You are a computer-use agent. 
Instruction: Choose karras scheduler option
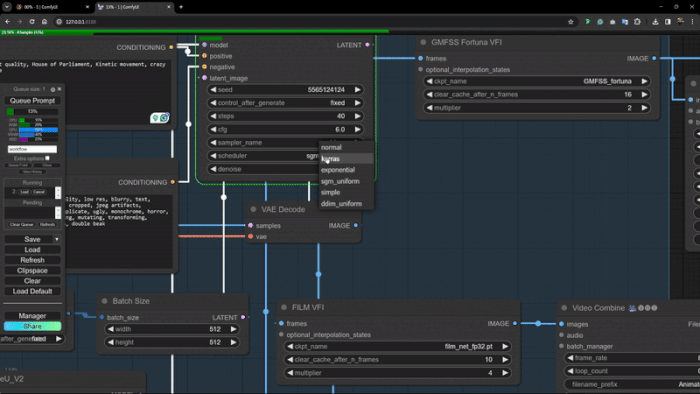coord(346,158)
